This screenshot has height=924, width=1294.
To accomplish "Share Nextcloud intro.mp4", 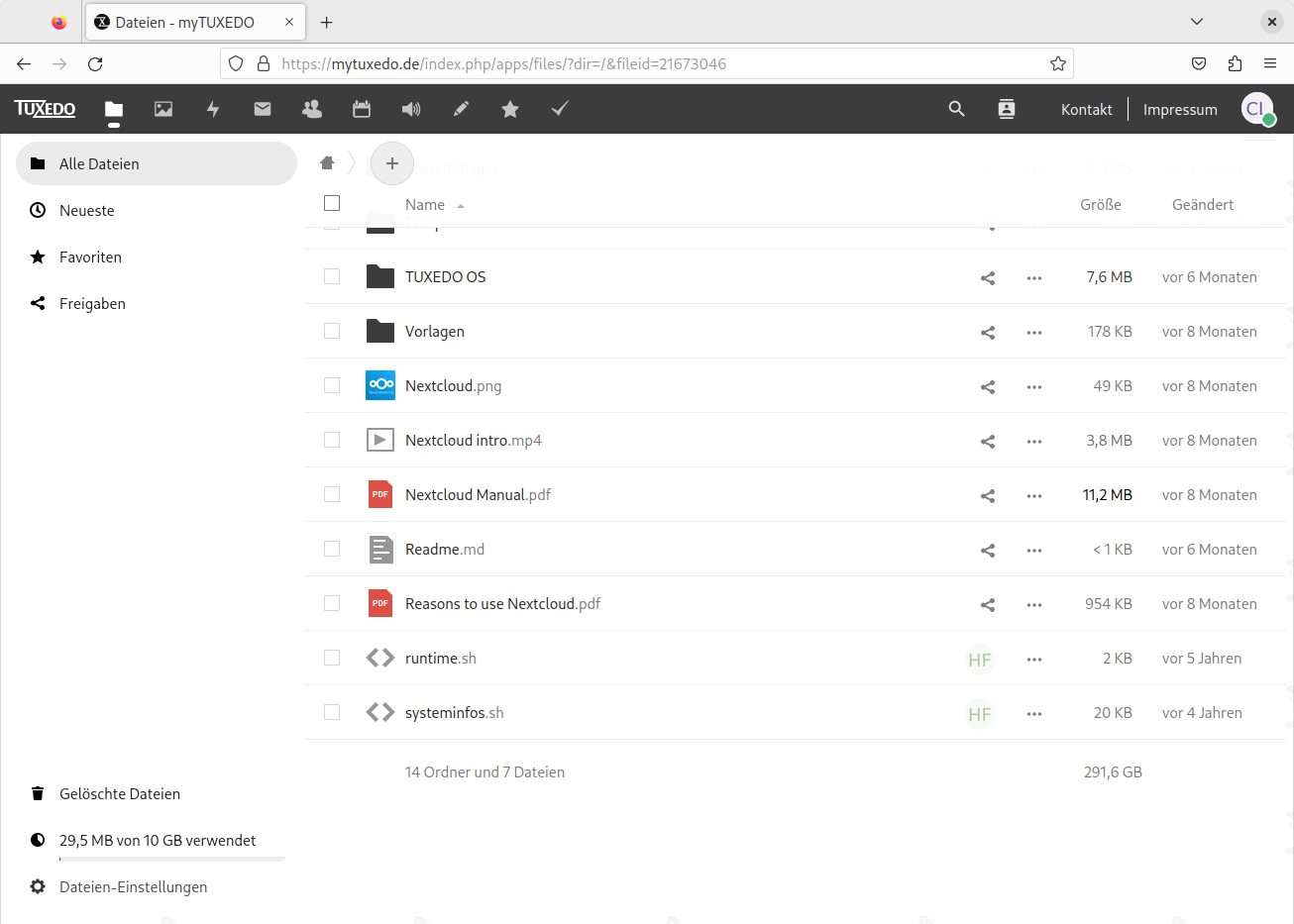I will [x=988, y=442].
